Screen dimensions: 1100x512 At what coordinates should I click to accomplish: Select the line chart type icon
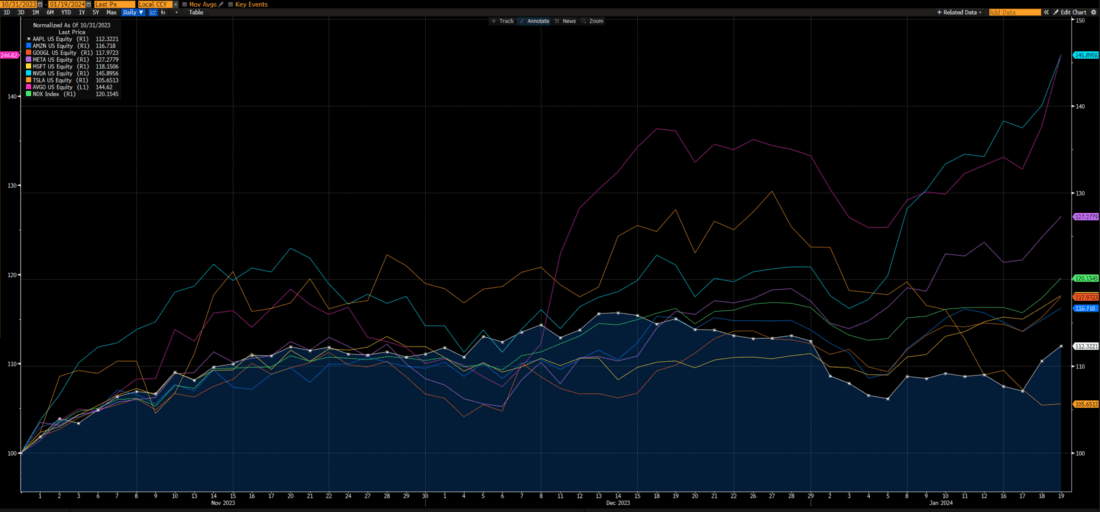(x=153, y=13)
